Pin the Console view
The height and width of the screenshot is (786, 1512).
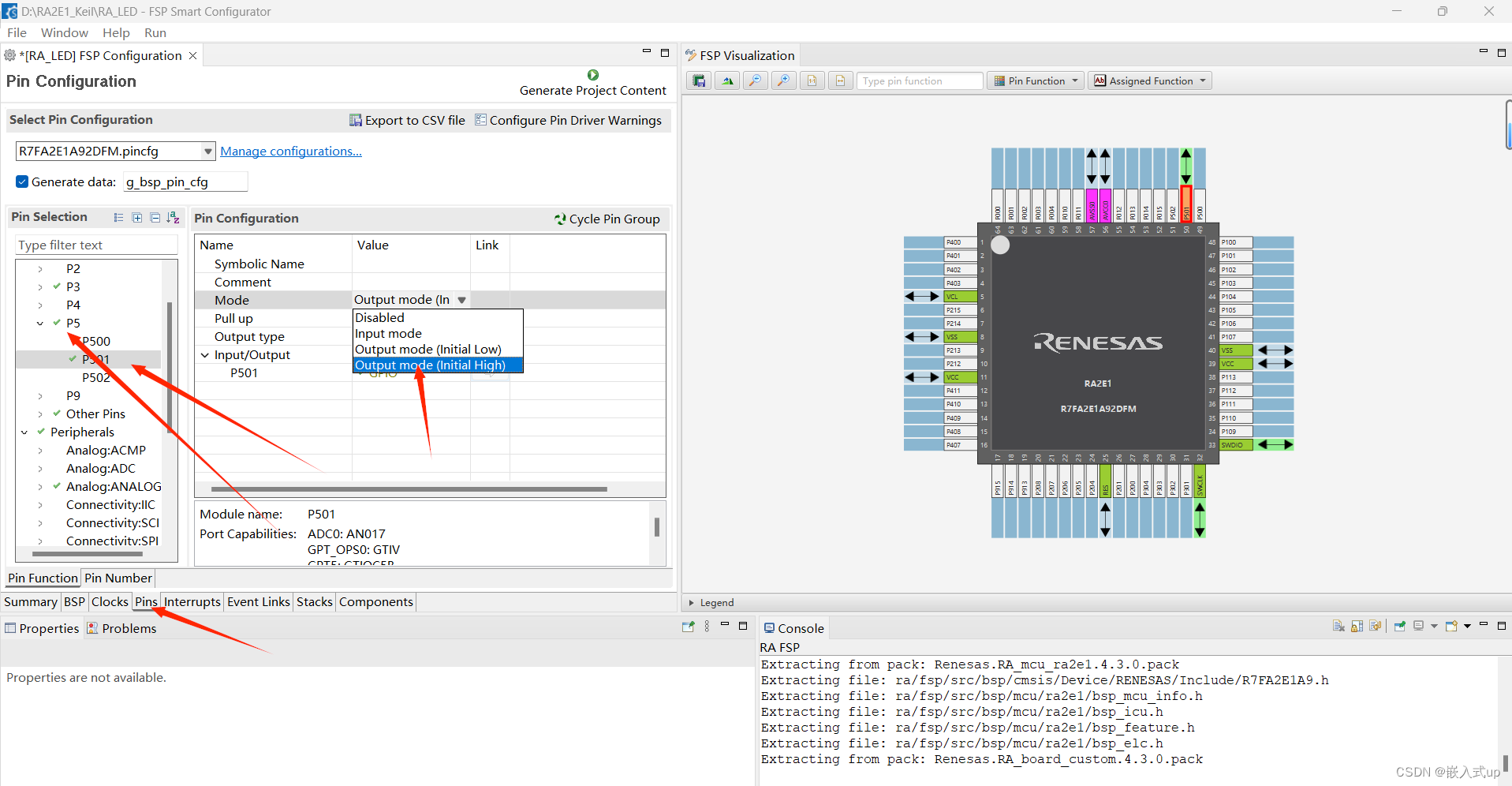pyautogui.click(x=1400, y=626)
